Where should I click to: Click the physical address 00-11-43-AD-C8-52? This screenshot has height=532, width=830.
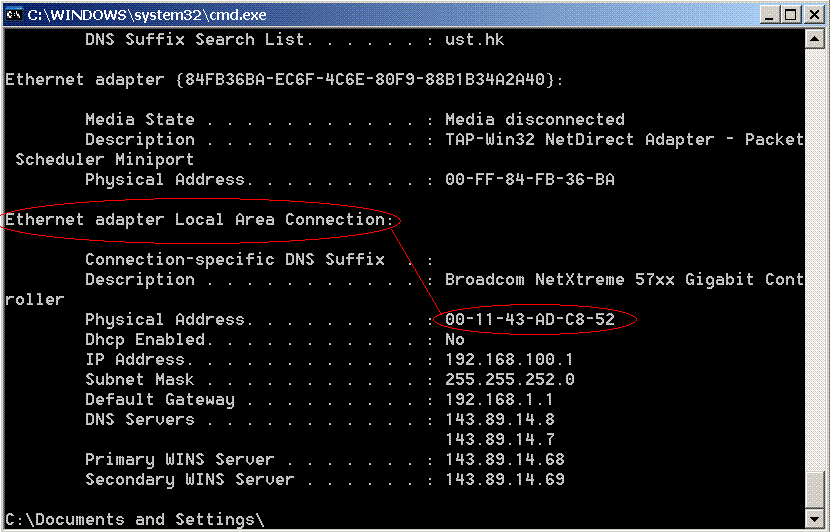pos(530,319)
